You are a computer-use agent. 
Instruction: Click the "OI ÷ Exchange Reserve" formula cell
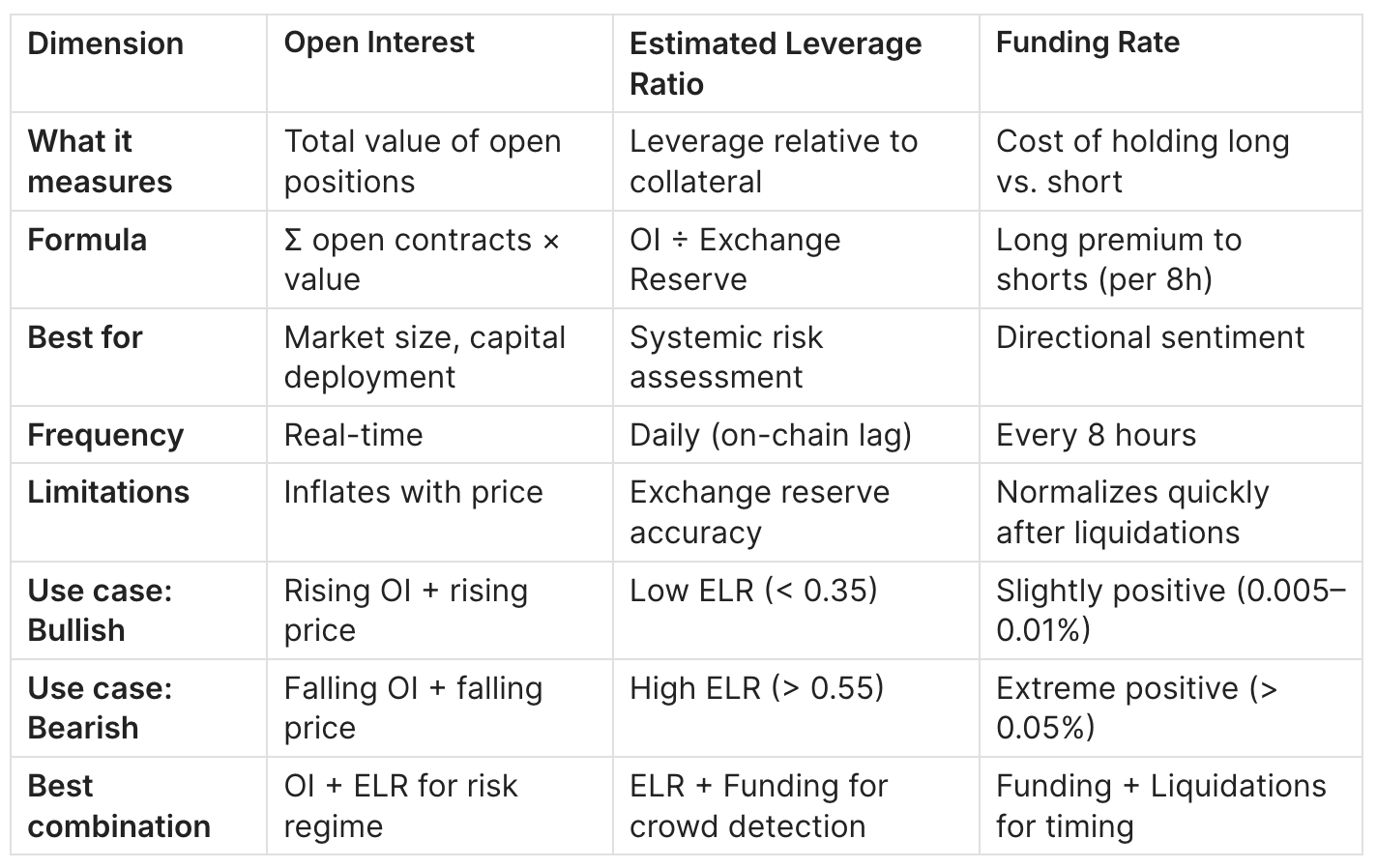[735, 259]
